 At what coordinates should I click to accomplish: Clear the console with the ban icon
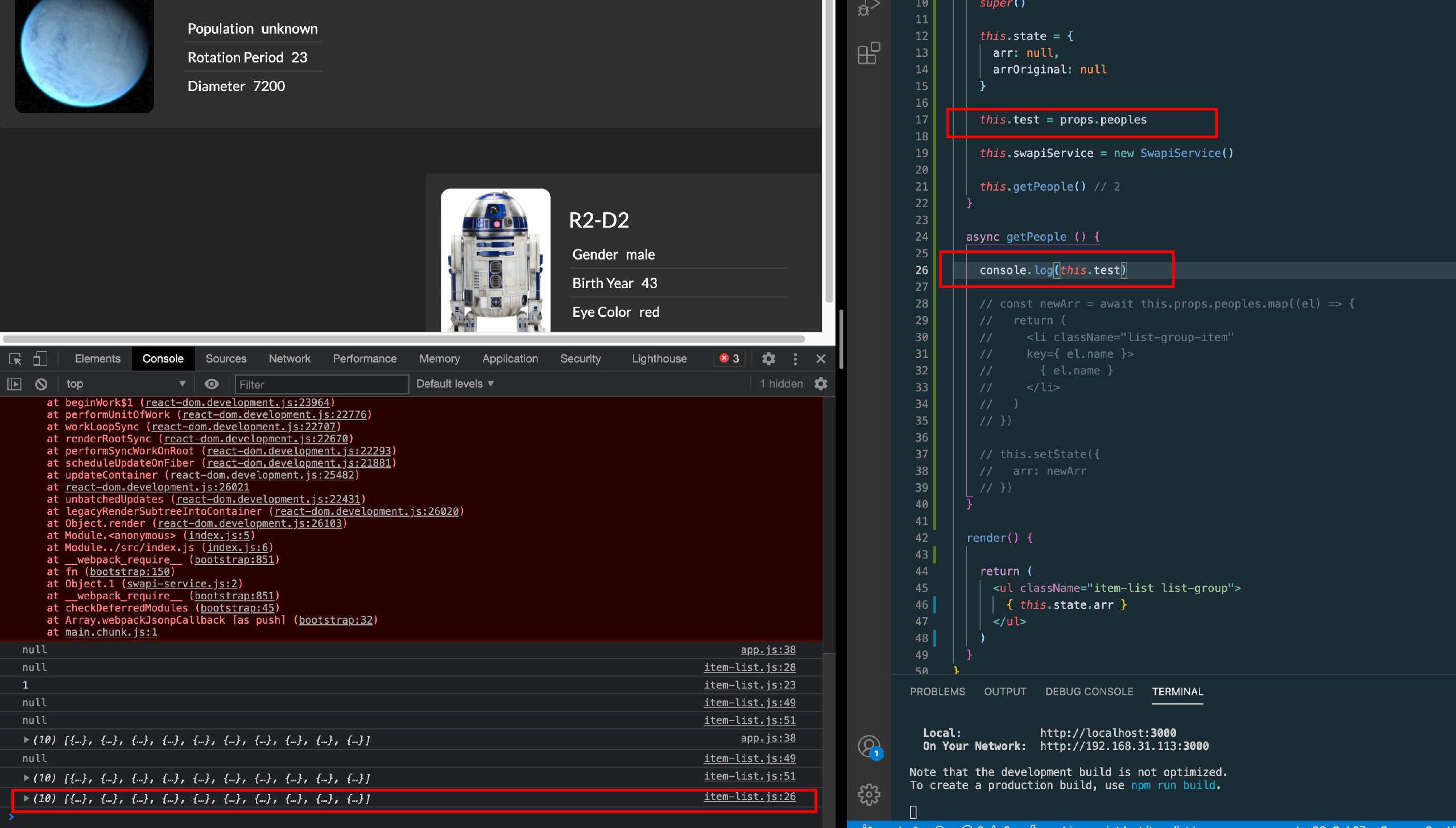41,384
